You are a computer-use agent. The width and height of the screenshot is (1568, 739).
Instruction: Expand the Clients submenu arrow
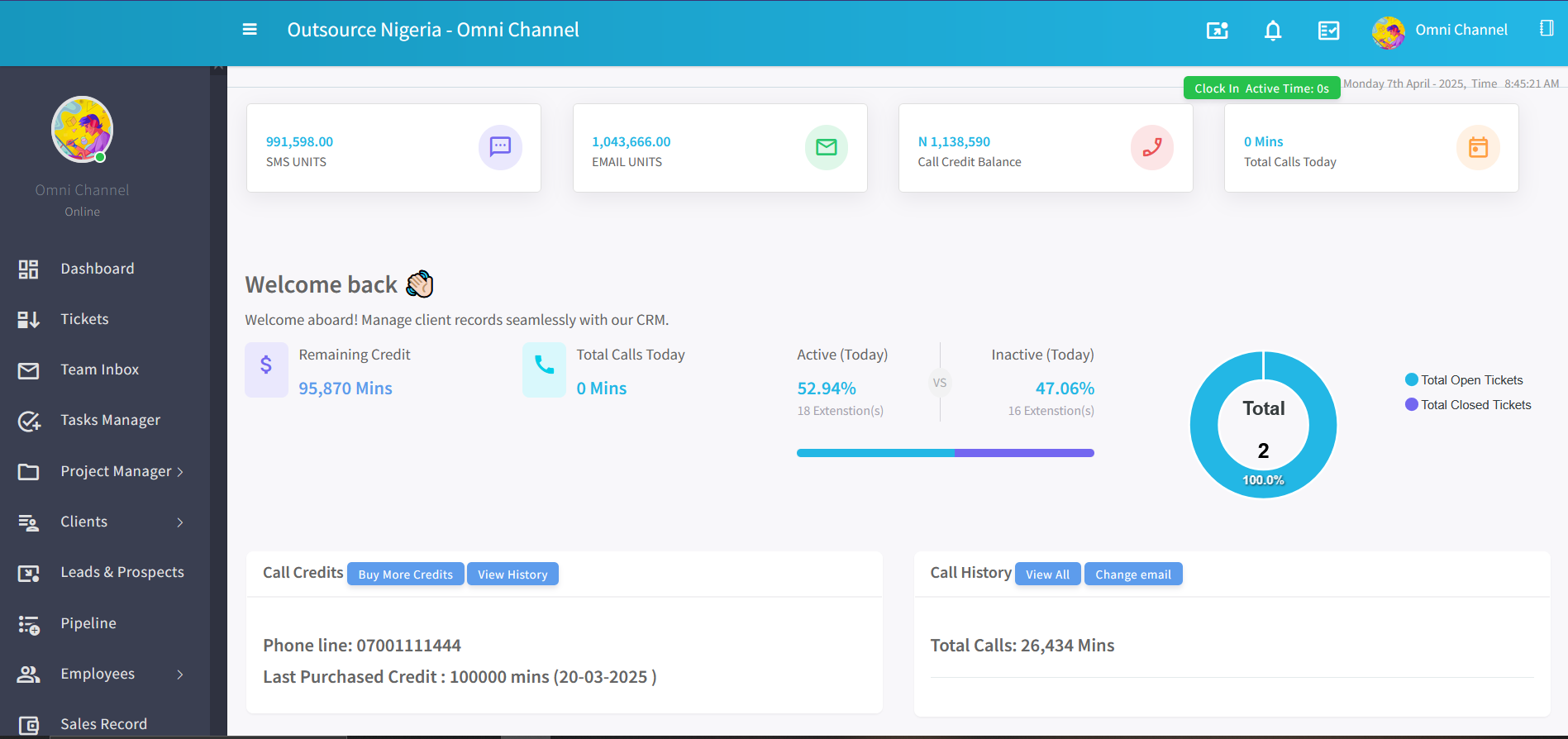pyautogui.click(x=180, y=522)
